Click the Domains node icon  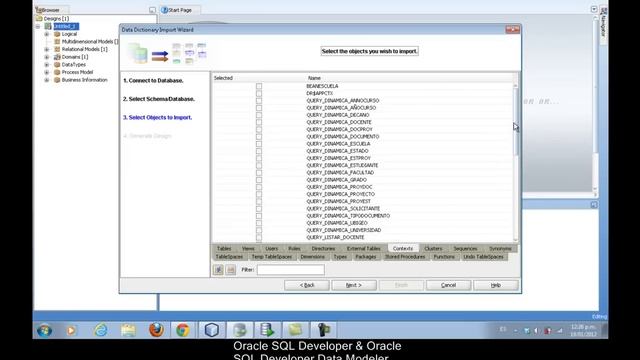[57, 57]
